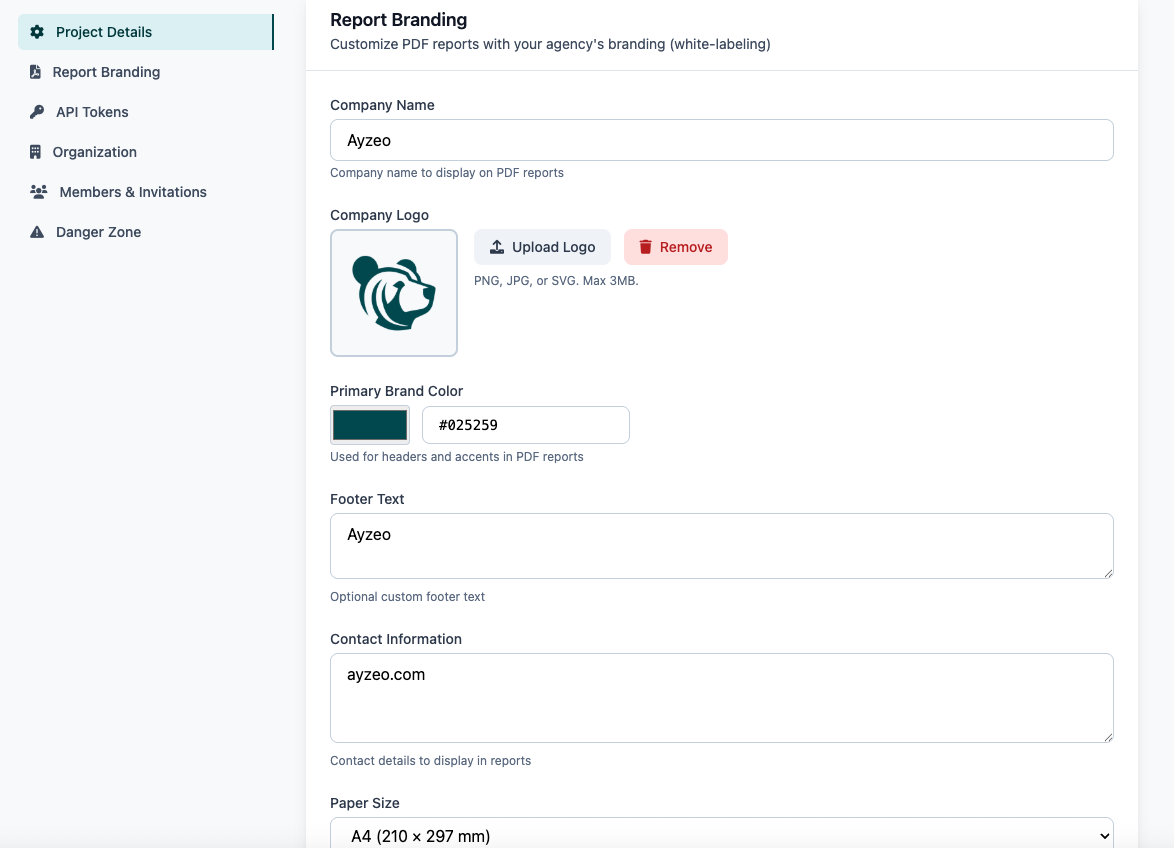
Task: Click the key icon beside API Tokens
Action: [37, 112]
